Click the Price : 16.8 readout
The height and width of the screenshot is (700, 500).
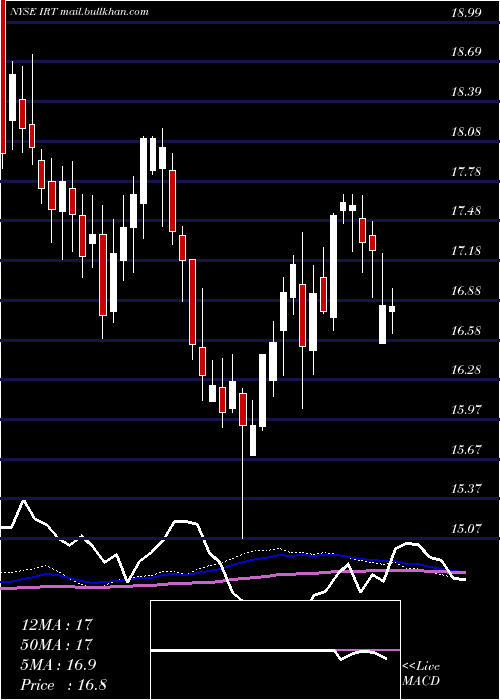[63, 685]
